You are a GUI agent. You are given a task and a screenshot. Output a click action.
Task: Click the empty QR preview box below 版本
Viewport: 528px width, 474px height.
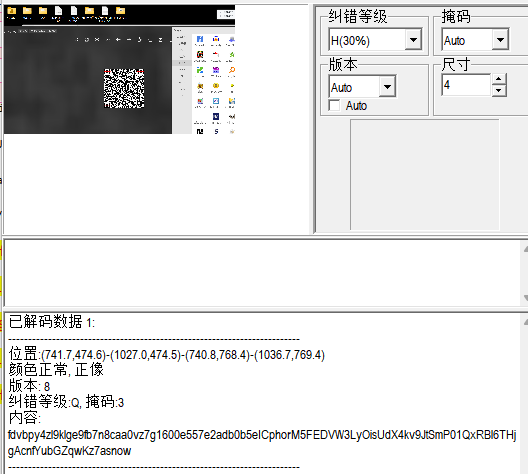[425, 175]
